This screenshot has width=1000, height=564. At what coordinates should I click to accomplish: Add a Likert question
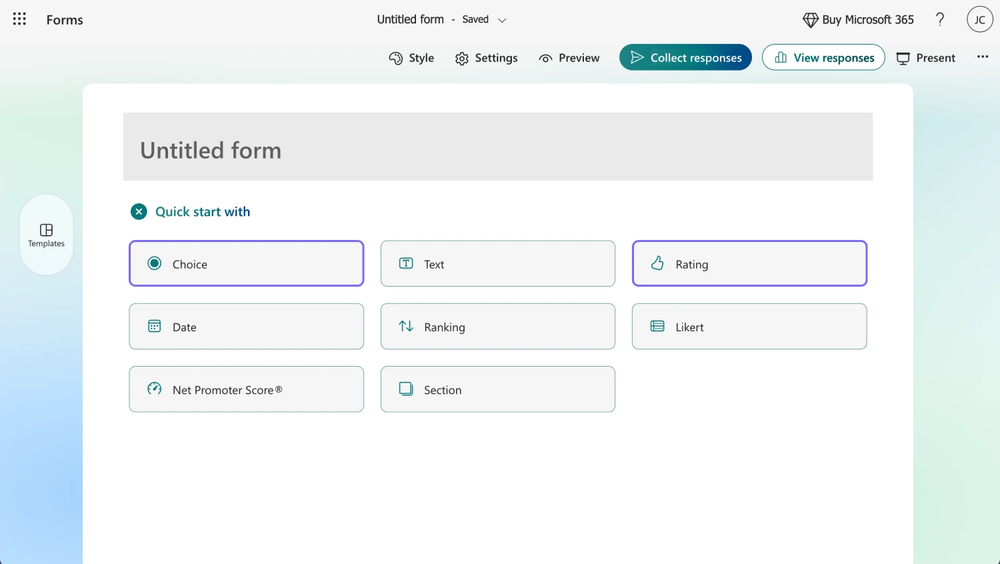click(x=749, y=327)
